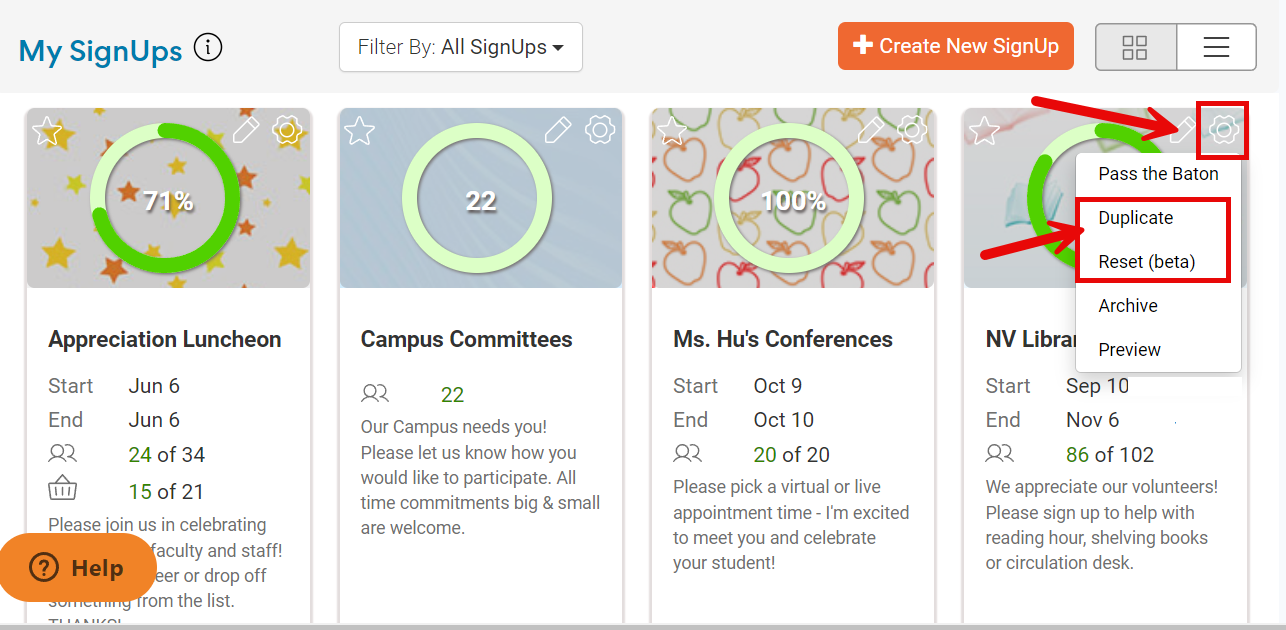Favorite the Campus Committees sign up
This screenshot has width=1286, height=630.
pos(359,130)
